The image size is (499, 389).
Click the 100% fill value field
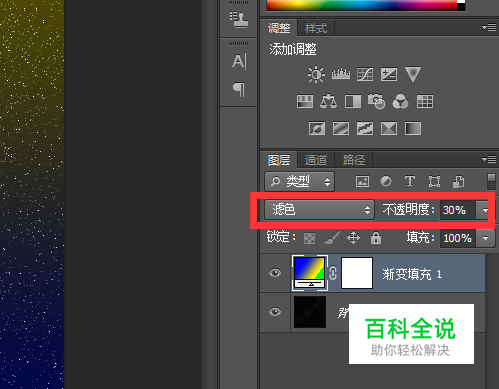pos(458,238)
